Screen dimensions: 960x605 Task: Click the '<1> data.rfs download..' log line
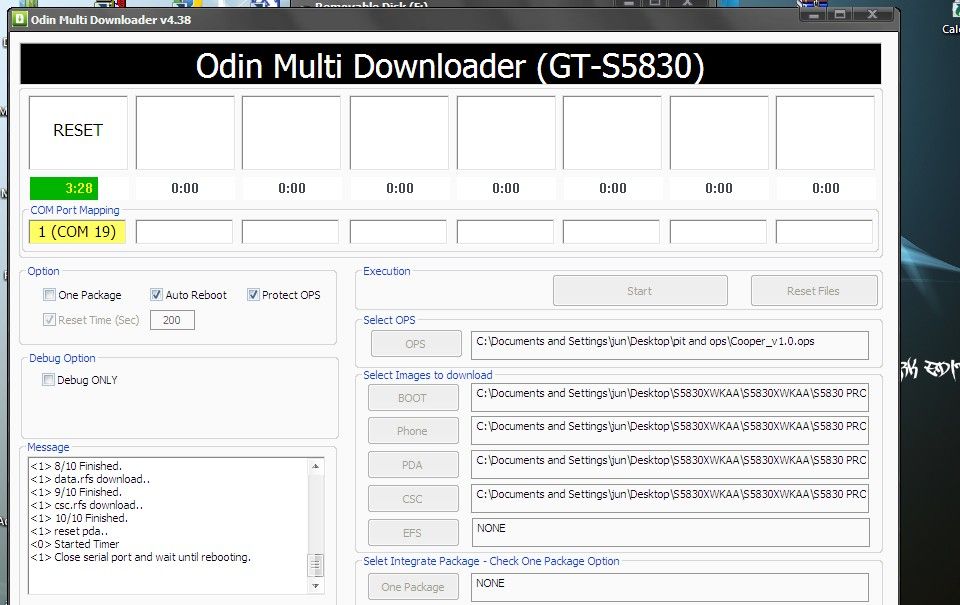point(90,479)
